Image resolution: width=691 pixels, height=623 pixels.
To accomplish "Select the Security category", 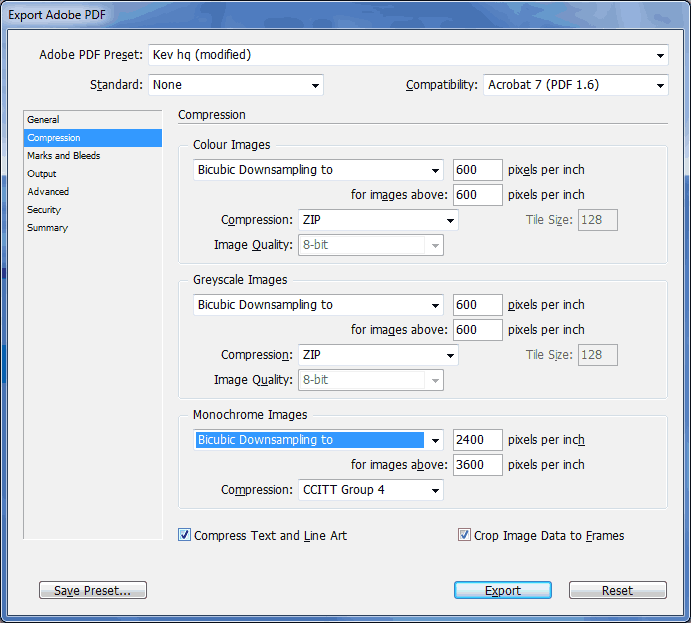I will [93, 210].
